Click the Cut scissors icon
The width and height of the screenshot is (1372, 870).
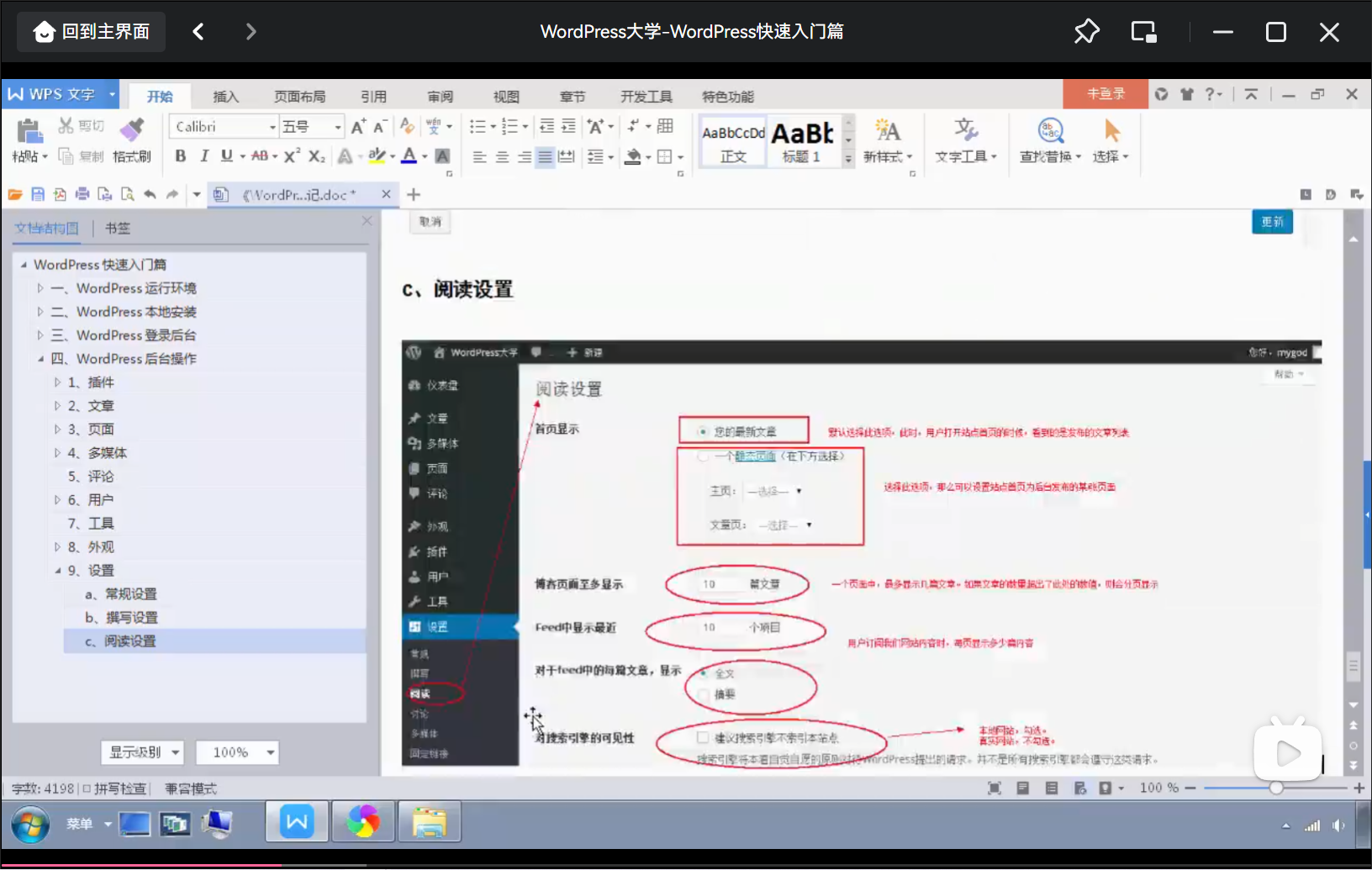(x=66, y=126)
